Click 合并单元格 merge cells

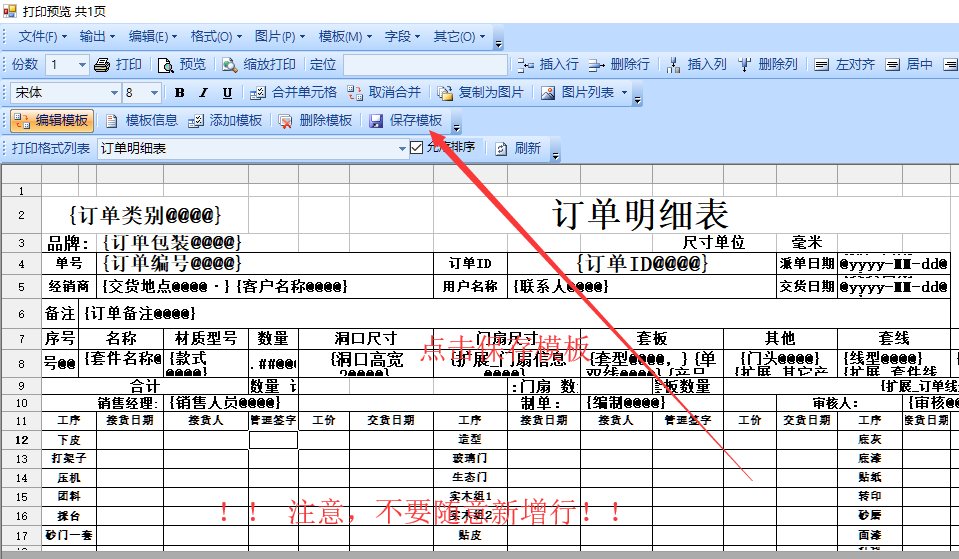tap(293, 93)
